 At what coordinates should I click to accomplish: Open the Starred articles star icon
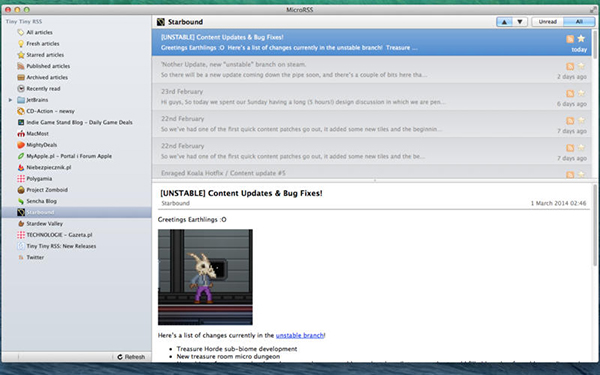pyautogui.click(x=21, y=55)
